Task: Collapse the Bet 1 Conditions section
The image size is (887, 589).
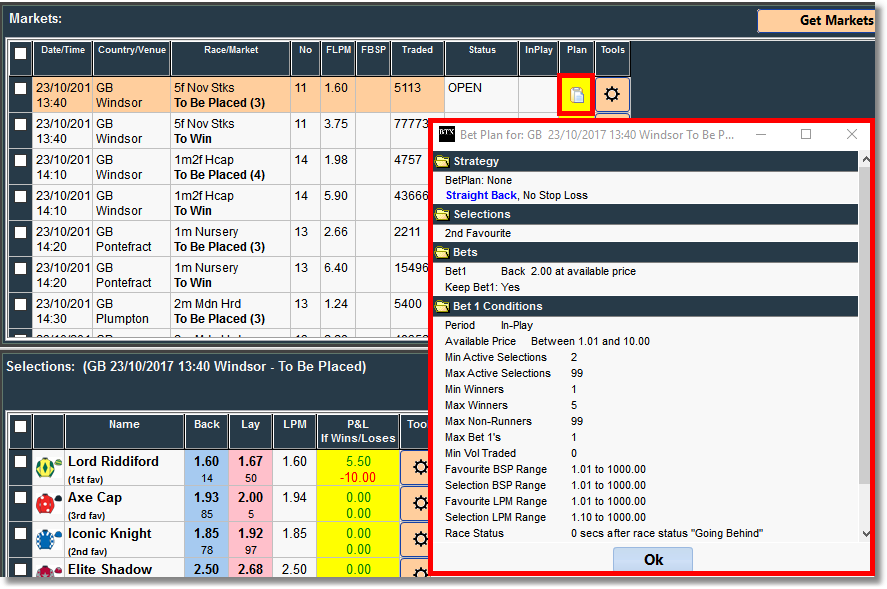Action: pyautogui.click(x=442, y=306)
